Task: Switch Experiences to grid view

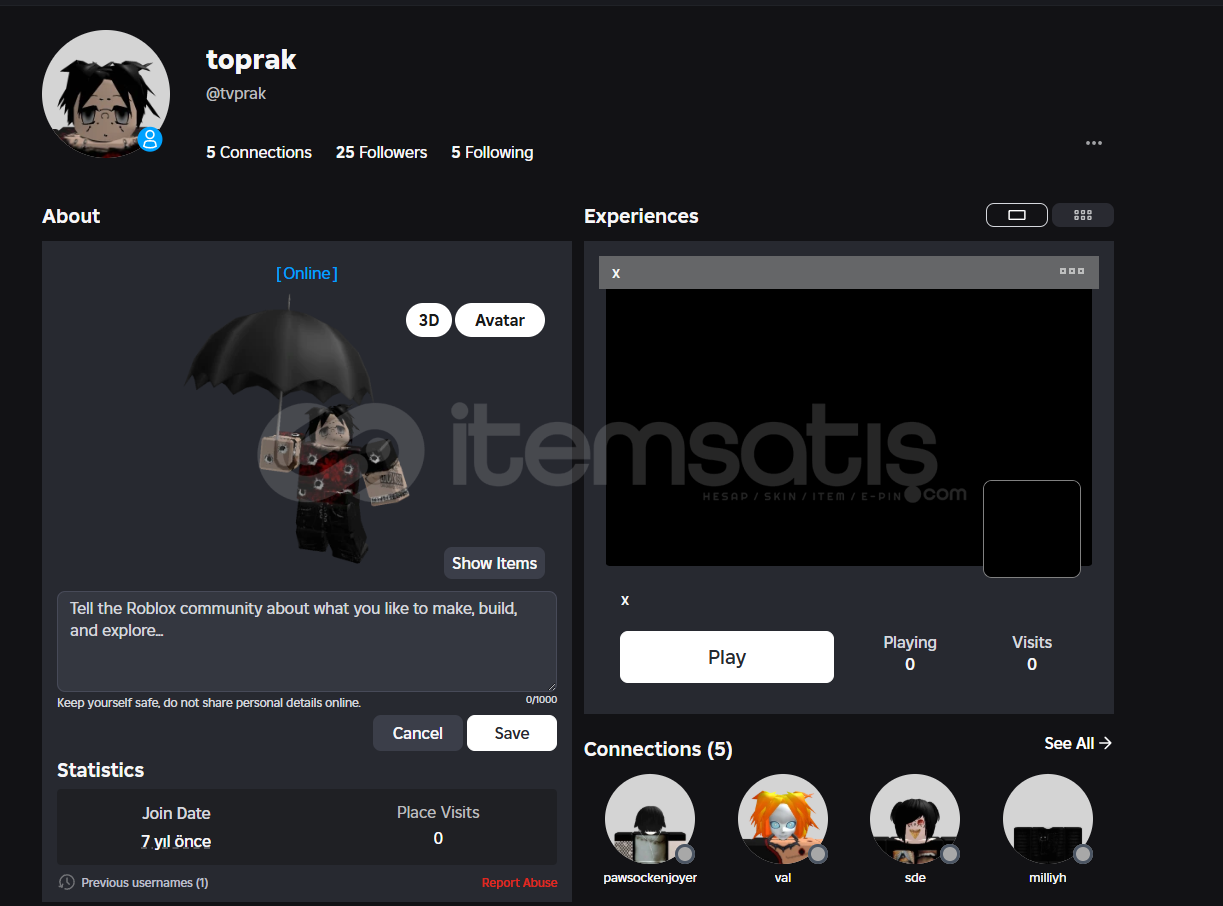Action: pyautogui.click(x=1082, y=215)
